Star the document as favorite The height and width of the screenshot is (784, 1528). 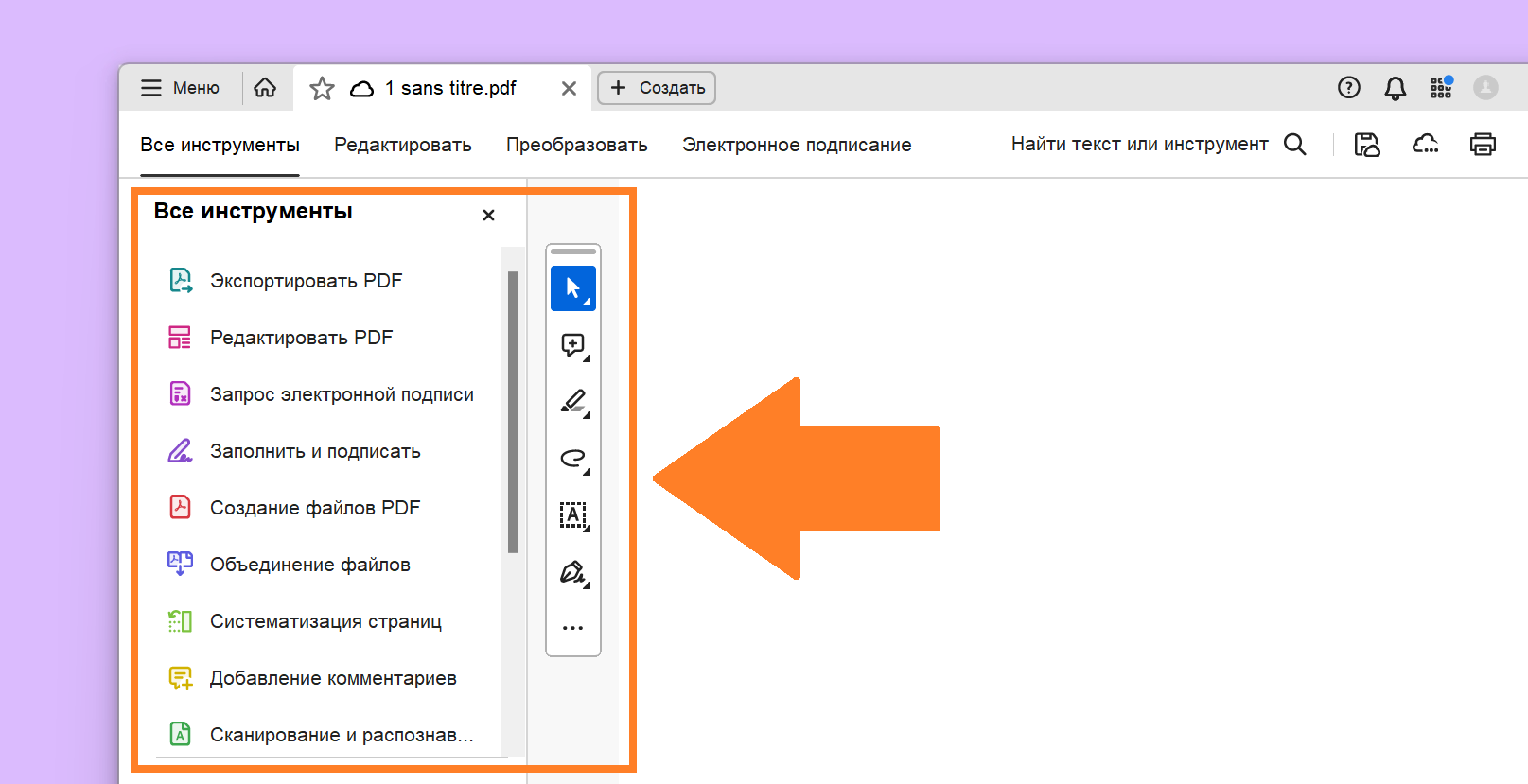322,89
